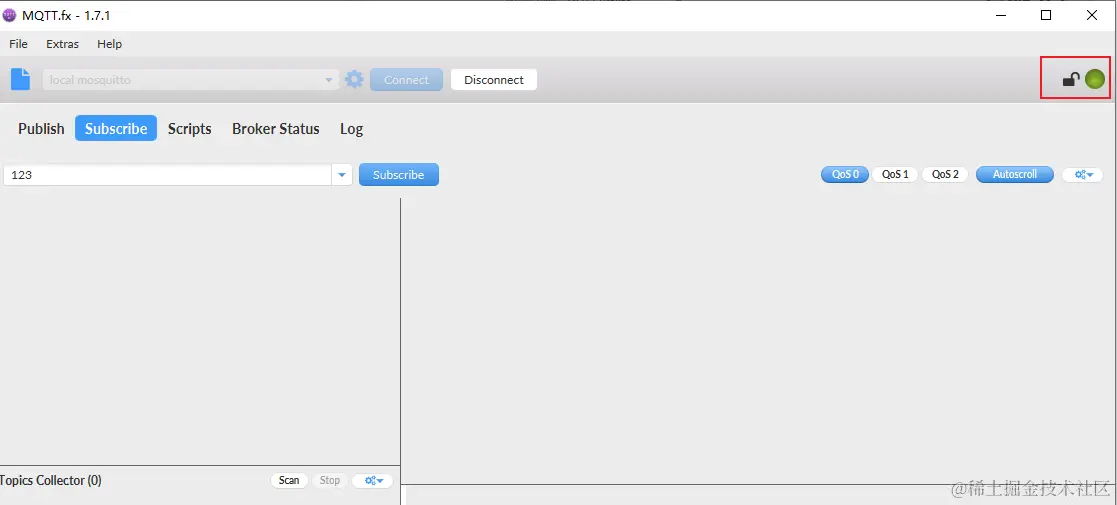Maximize the MQTT.fx window
The height and width of the screenshot is (505, 1117).
(x=1046, y=15)
